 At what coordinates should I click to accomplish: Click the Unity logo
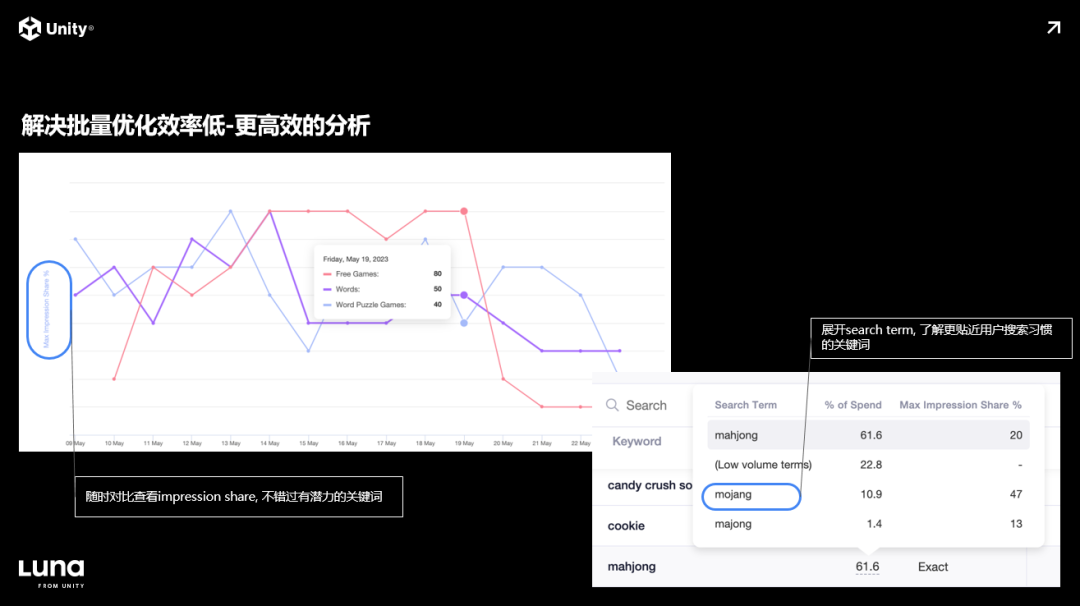pos(56,28)
